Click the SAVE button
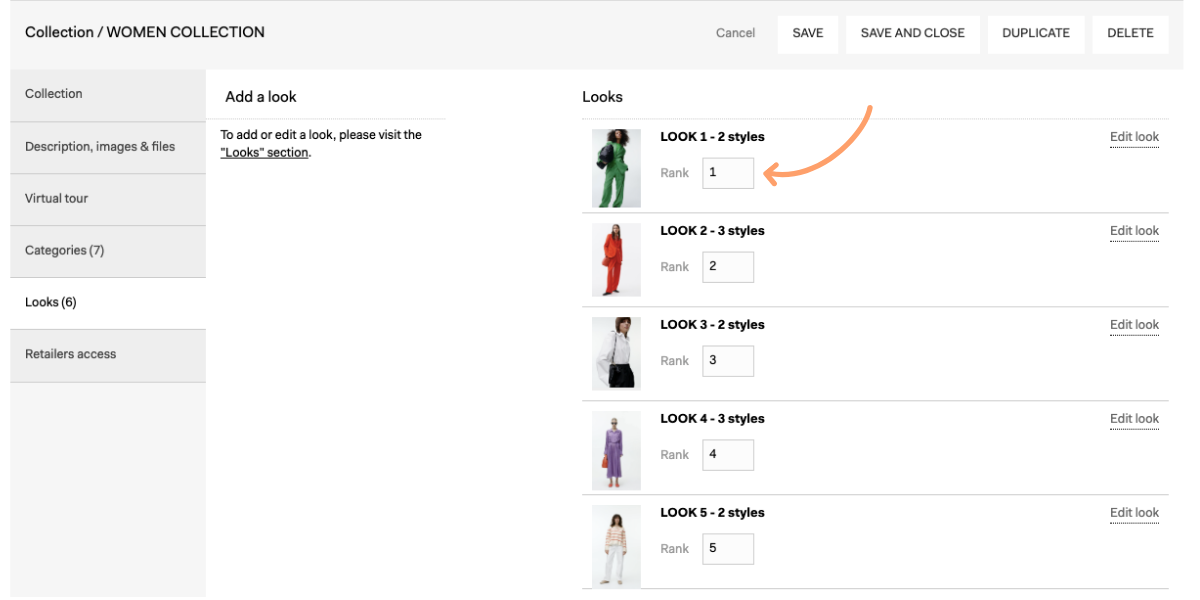 point(808,33)
